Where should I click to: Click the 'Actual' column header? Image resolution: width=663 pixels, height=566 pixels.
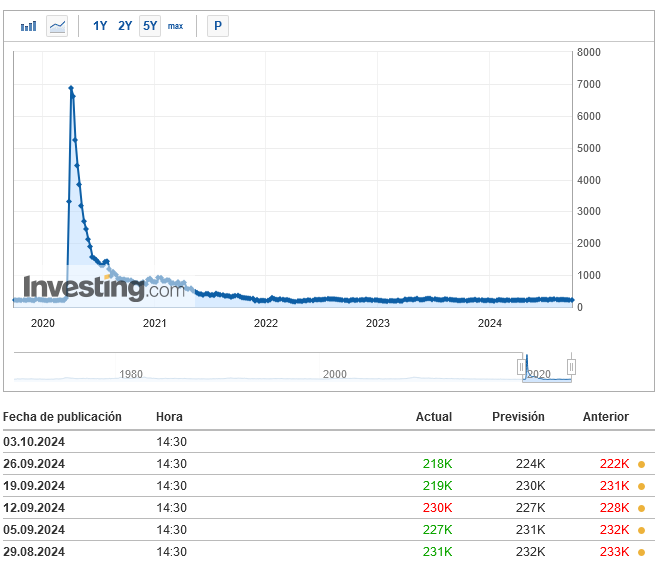[x=434, y=417]
